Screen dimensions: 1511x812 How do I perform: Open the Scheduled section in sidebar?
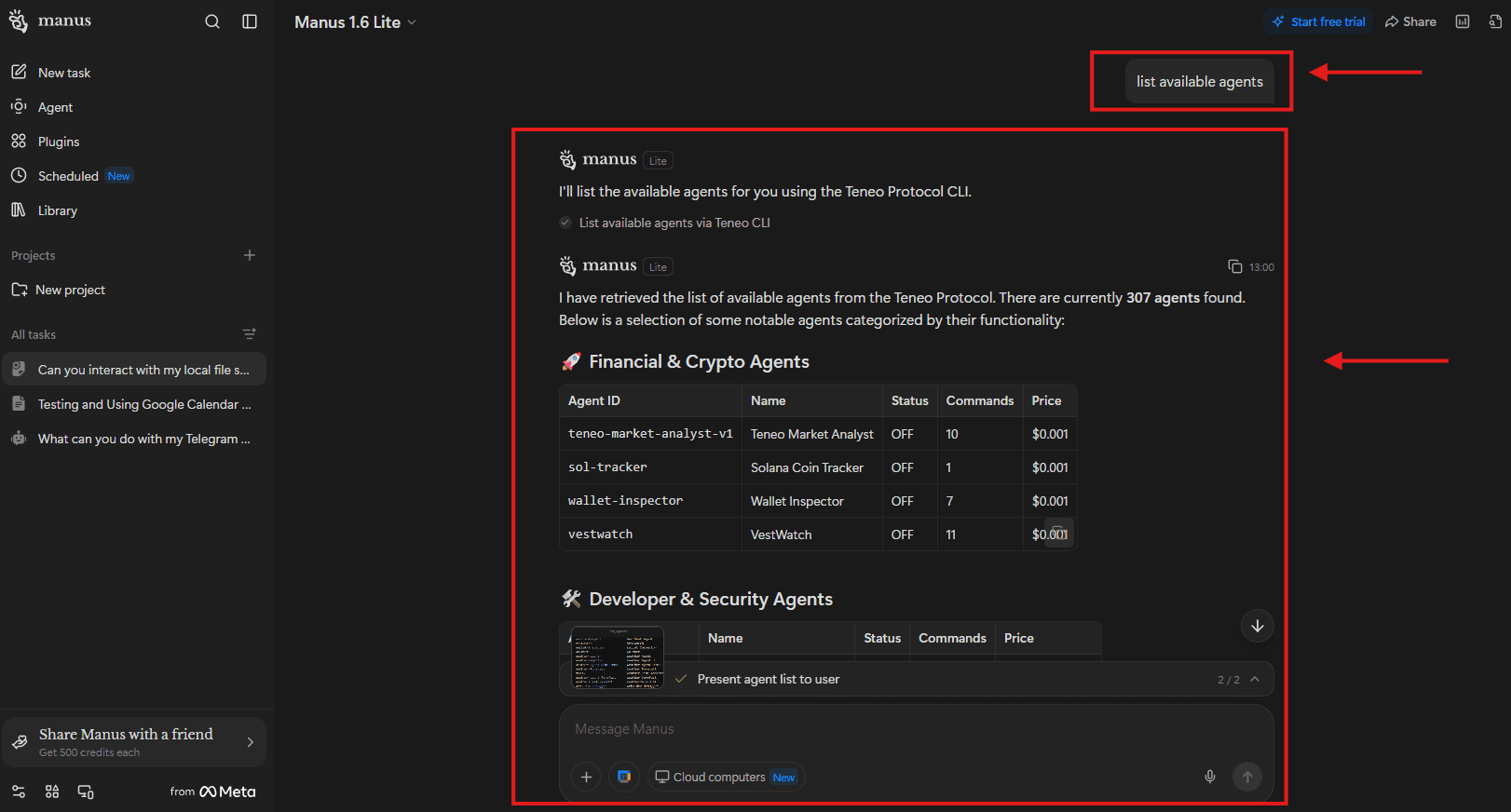coord(134,176)
